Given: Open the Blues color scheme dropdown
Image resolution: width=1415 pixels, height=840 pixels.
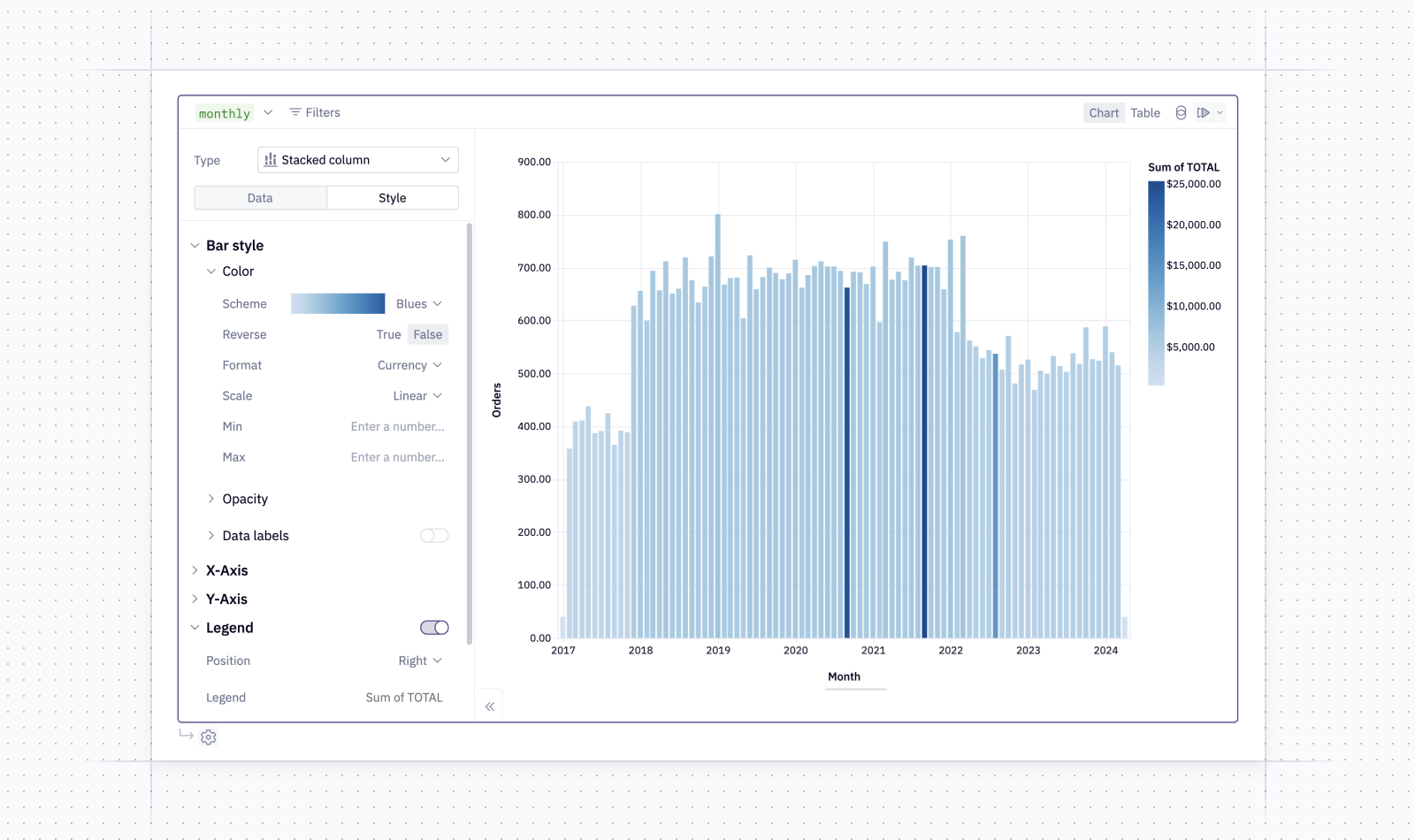Looking at the screenshot, I should tap(419, 303).
